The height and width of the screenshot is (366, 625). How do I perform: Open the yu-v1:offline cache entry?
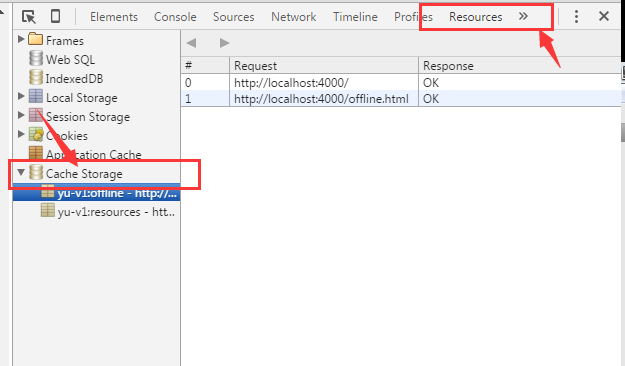[117, 193]
